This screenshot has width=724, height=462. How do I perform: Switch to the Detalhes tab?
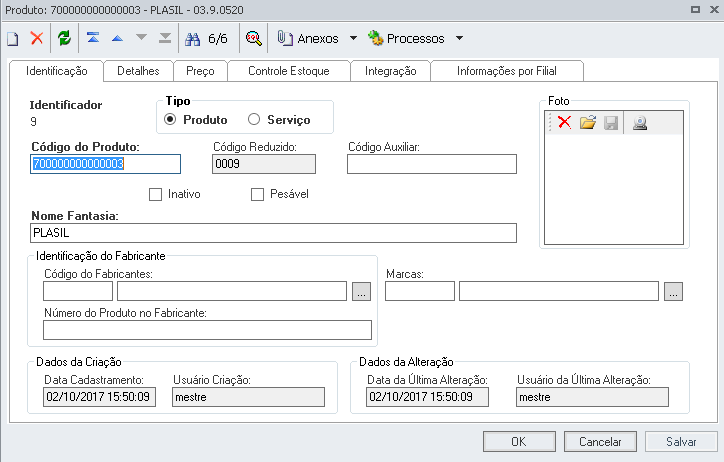pyautogui.click(x=138, y=71)
